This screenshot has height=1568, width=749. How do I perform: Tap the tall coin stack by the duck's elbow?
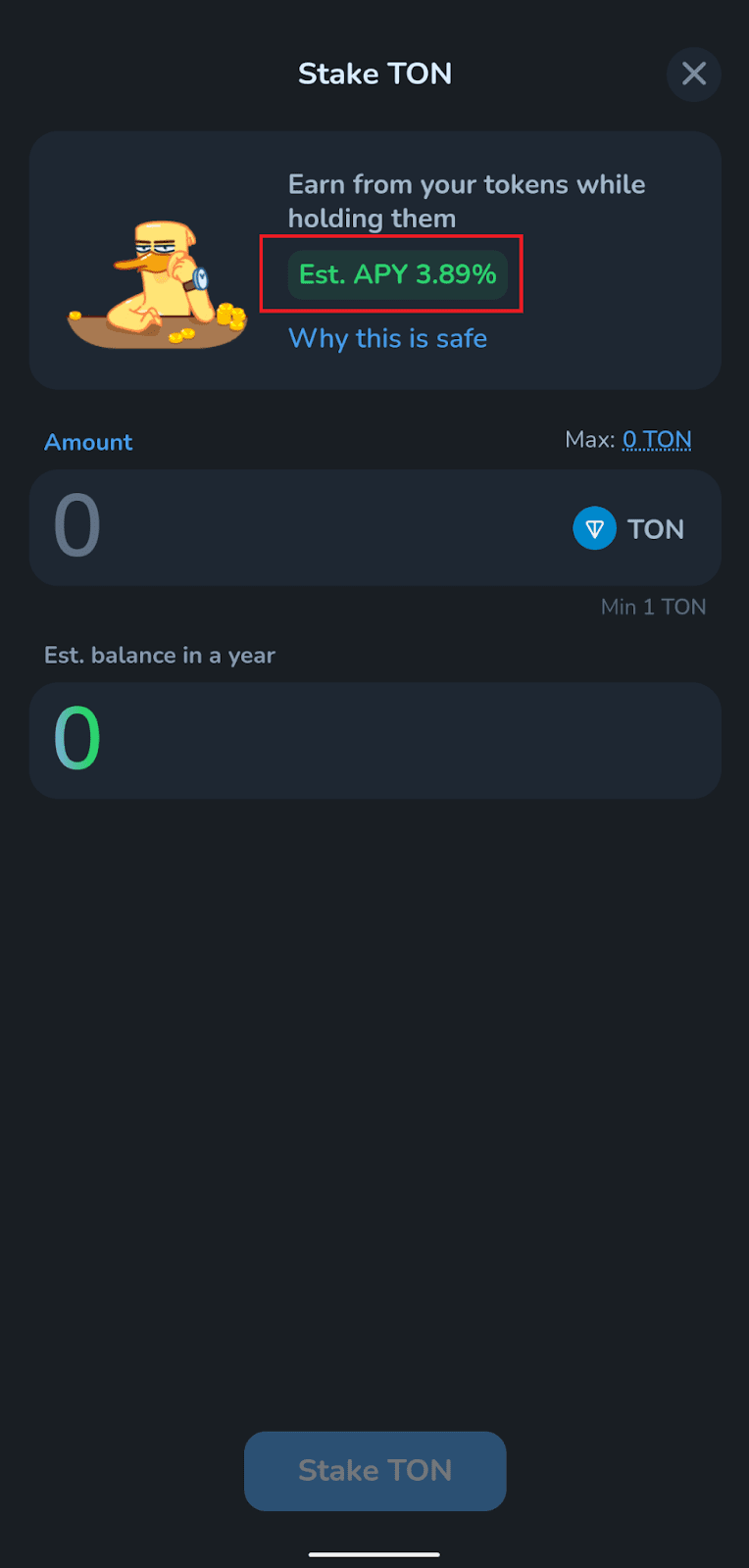click(x=230, y=316)
